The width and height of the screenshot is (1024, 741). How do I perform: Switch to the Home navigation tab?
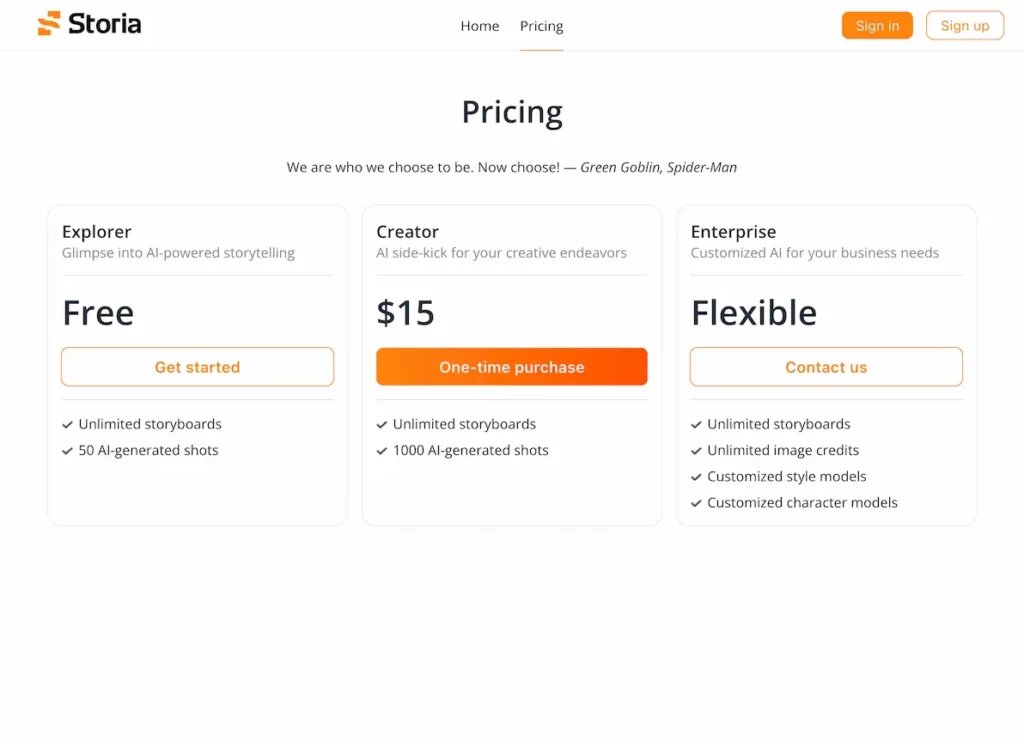tap(479, 26)
